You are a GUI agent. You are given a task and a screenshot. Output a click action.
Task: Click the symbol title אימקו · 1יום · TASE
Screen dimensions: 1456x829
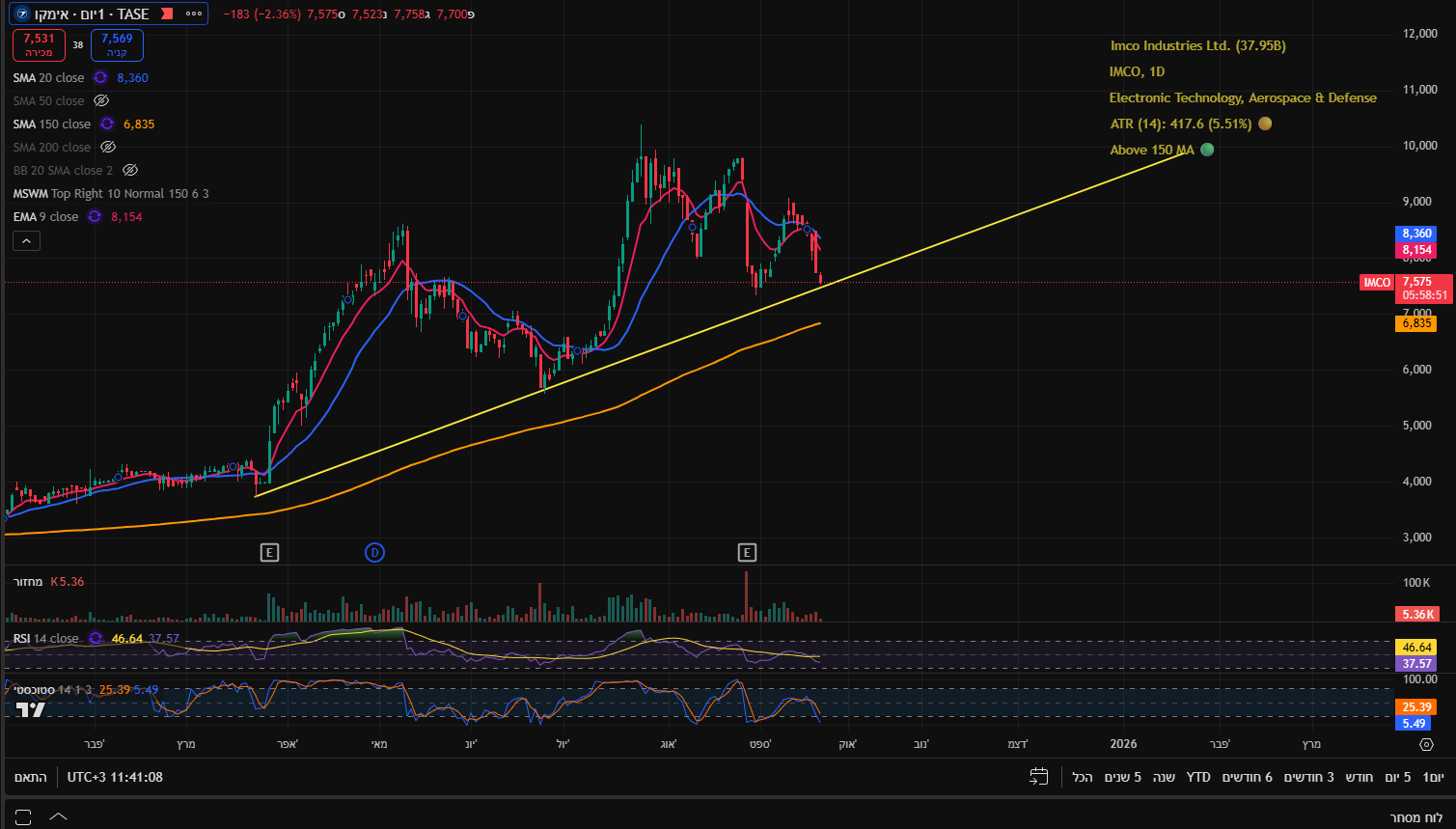tap(93, 14)
